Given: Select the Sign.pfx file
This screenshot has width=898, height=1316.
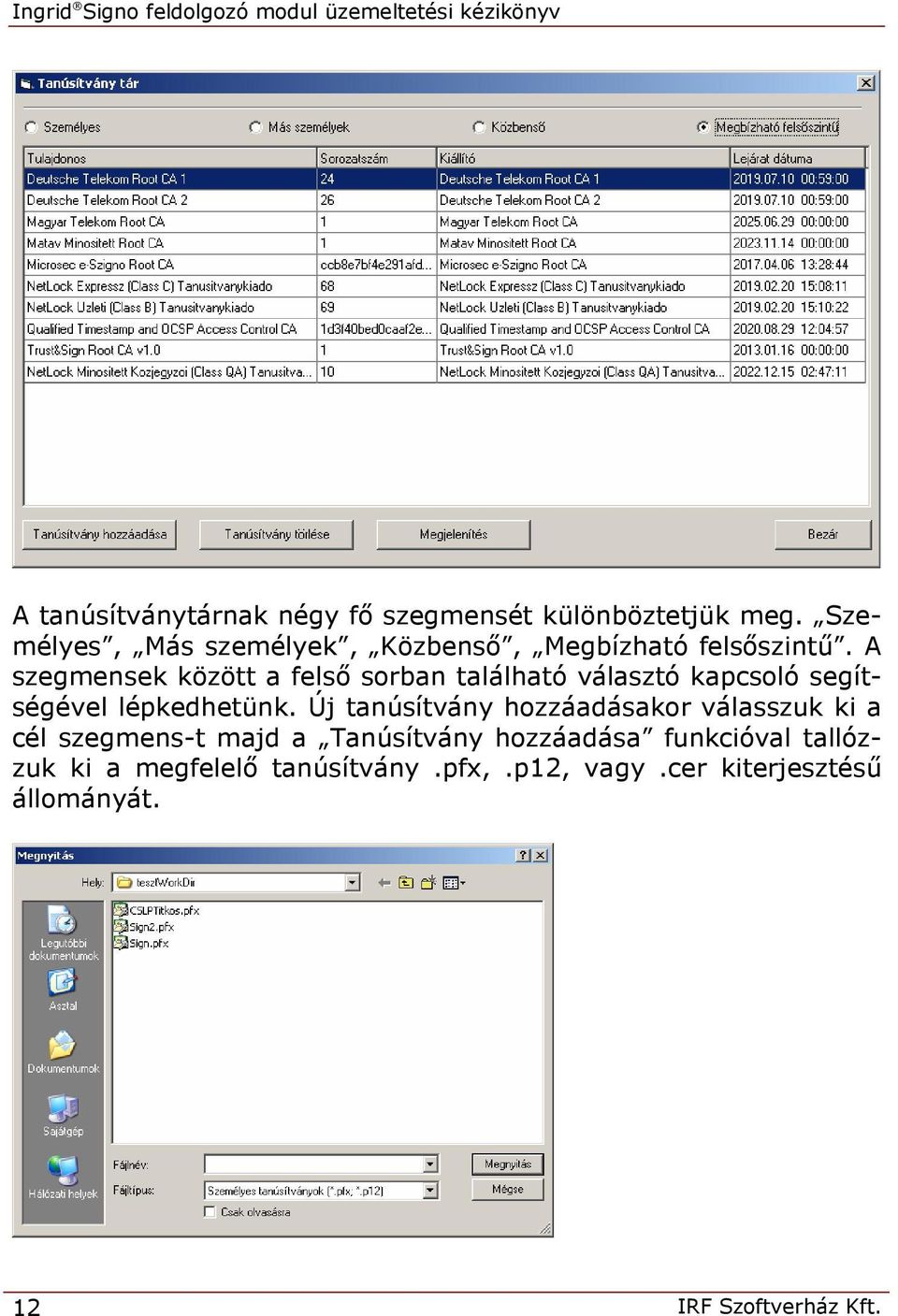Looking at the screenshot, I should pyautogui.click(x=141, y=943).
